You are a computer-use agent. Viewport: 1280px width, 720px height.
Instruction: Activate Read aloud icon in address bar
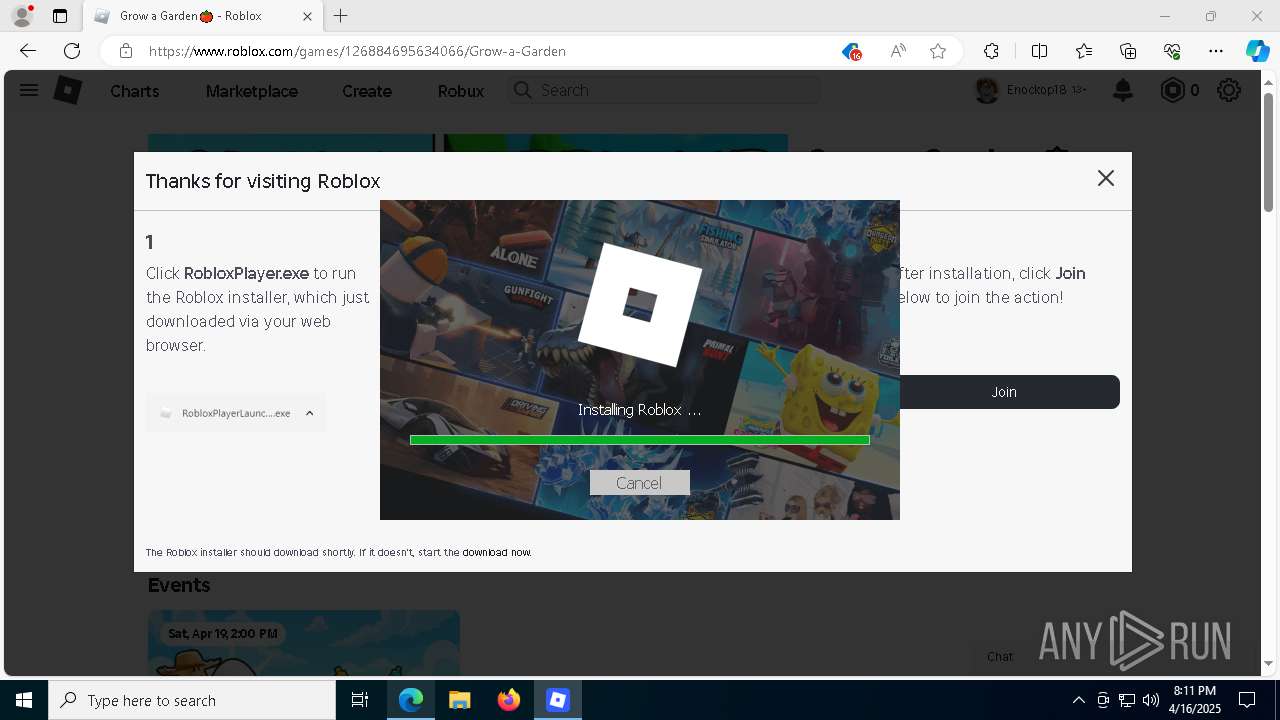pos(898,51)
